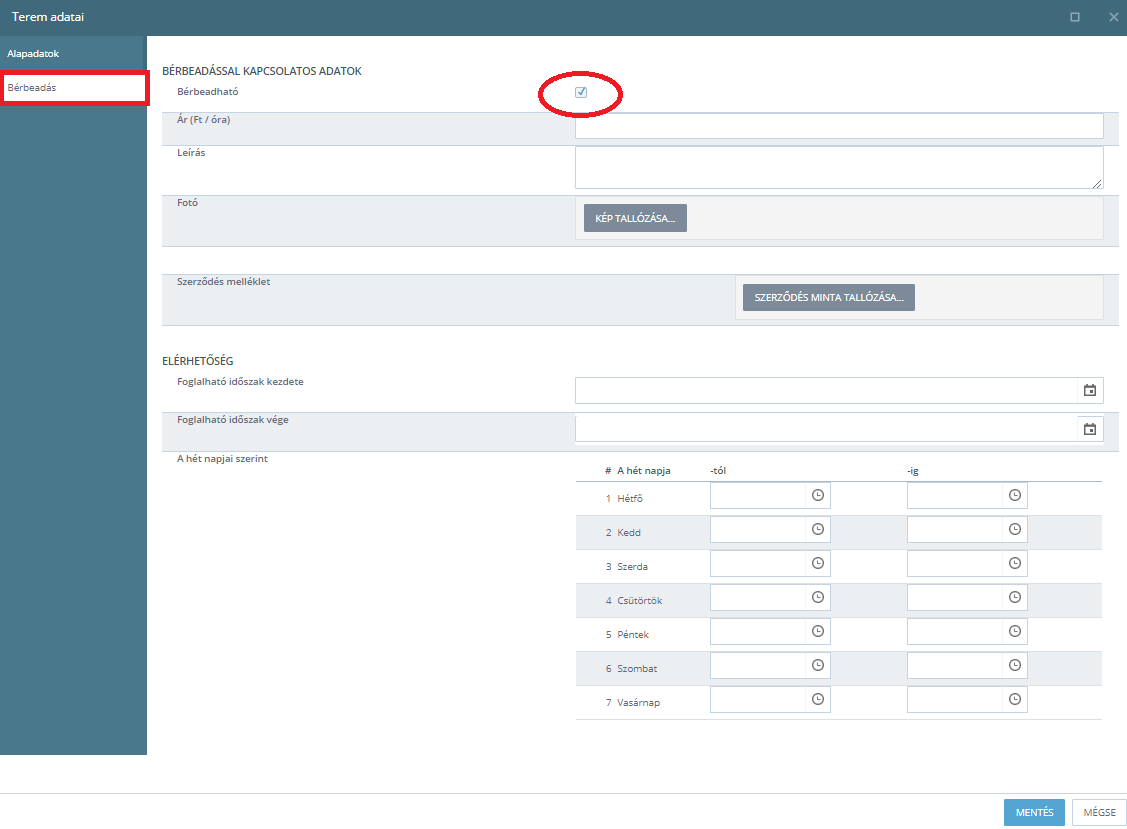Click the 'ELÉRHETŐSÉG' section heading

(198, 361)
